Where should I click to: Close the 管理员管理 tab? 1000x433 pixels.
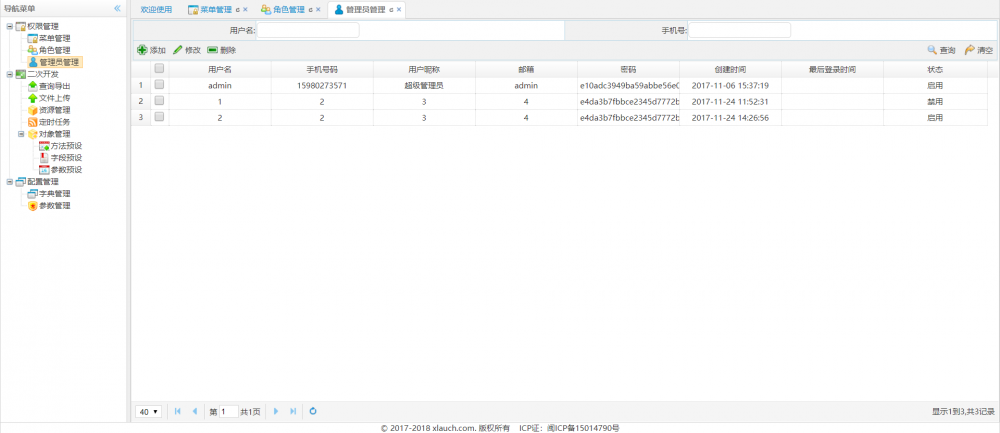click(399, 10)
